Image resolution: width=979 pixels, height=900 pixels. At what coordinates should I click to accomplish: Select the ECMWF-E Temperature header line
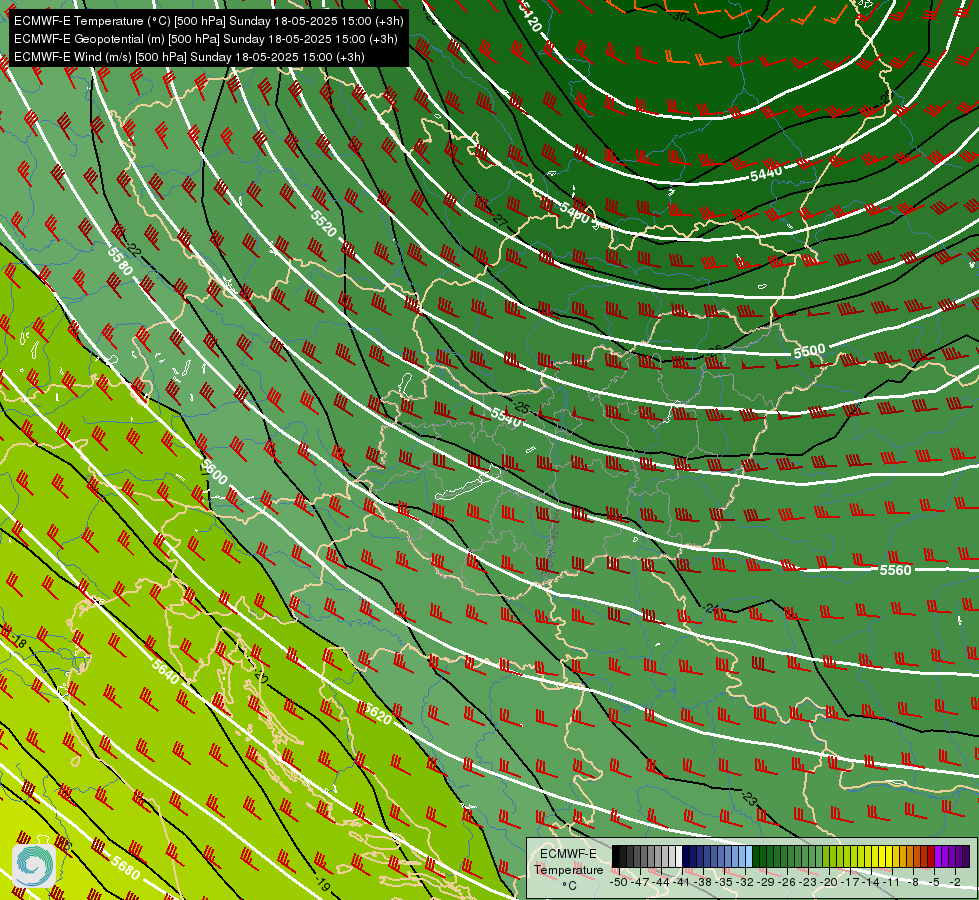(x=209, y=21)
